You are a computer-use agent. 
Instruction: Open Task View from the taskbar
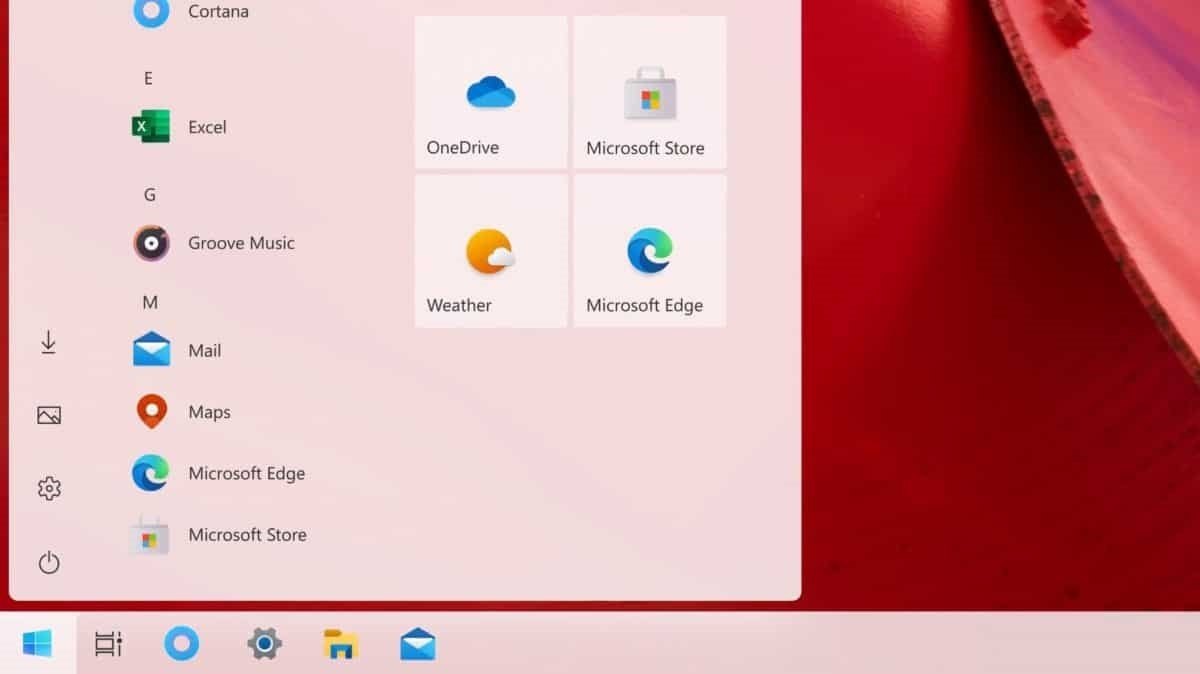click(x=108, y=645)
